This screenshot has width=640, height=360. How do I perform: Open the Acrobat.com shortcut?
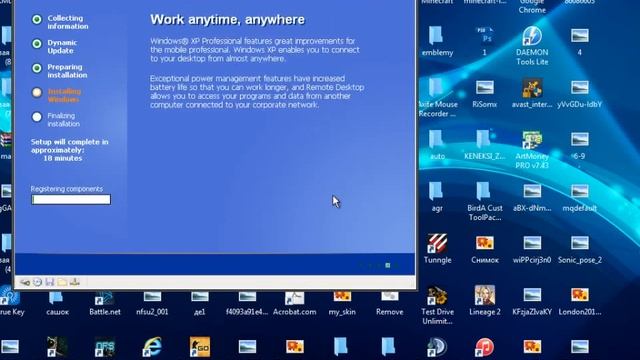coord(294,298)
